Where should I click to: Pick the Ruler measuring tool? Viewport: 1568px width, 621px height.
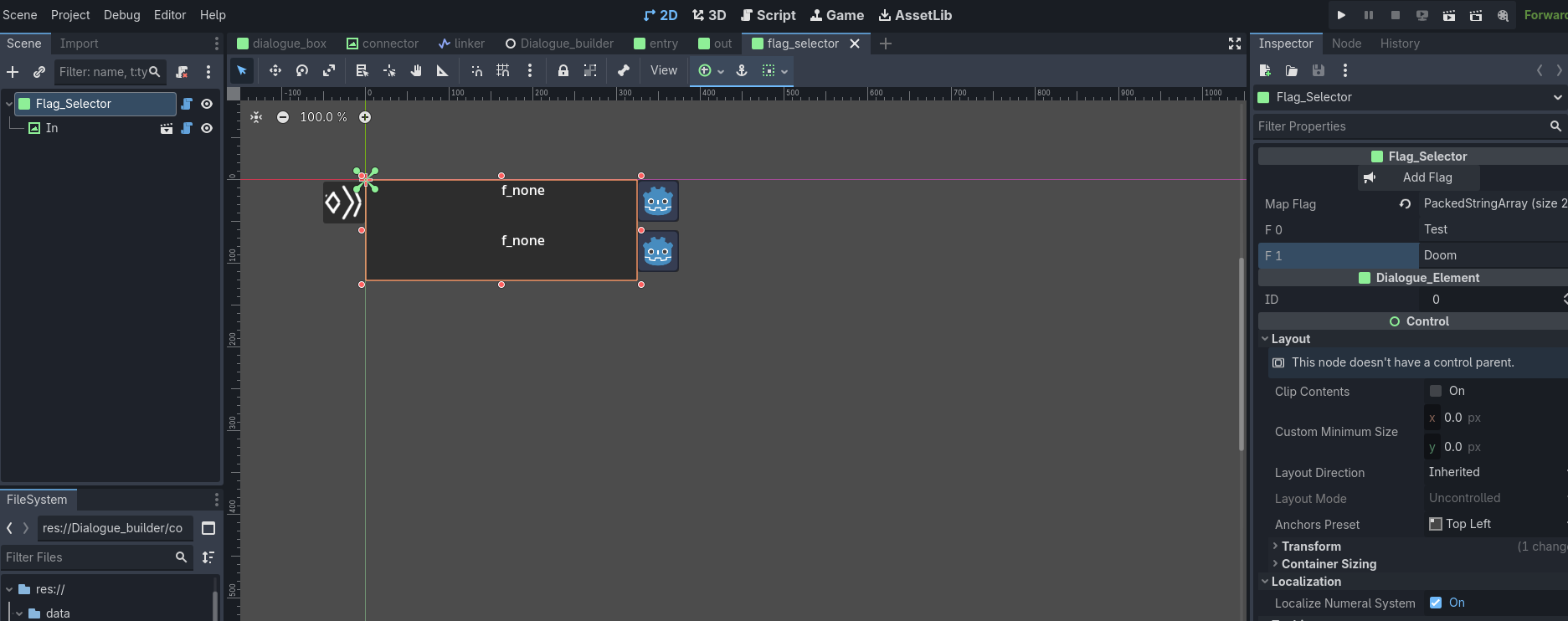click(443, 71)
